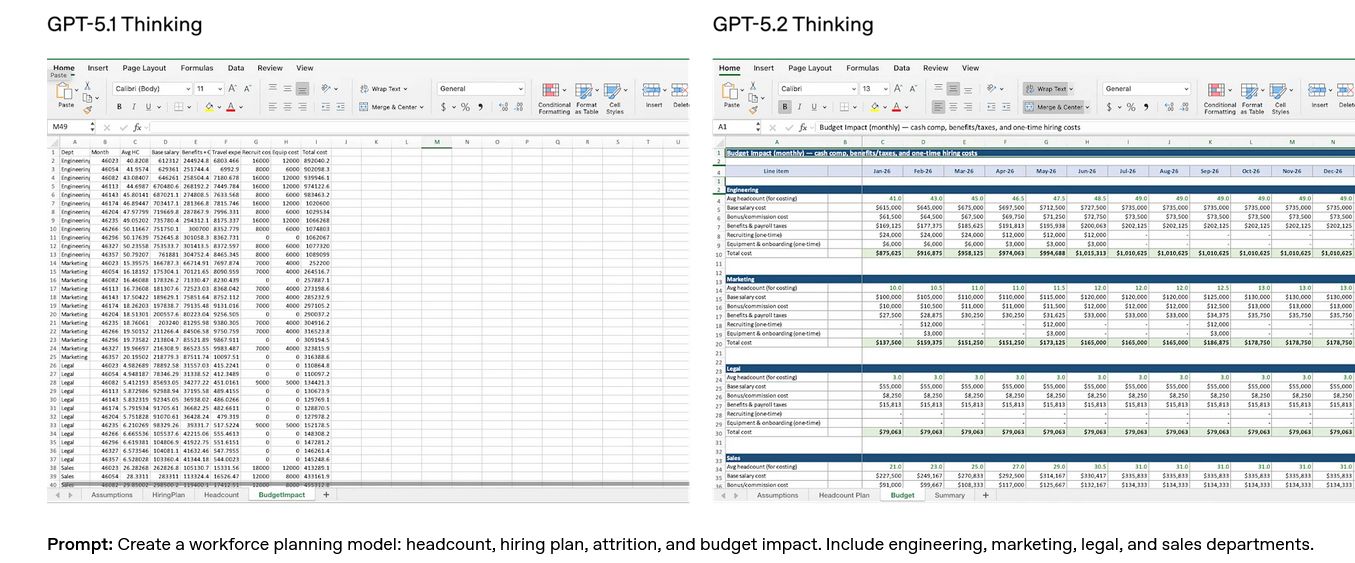
Task: Open the font size 13 dropdown
Action: (872, 89)
